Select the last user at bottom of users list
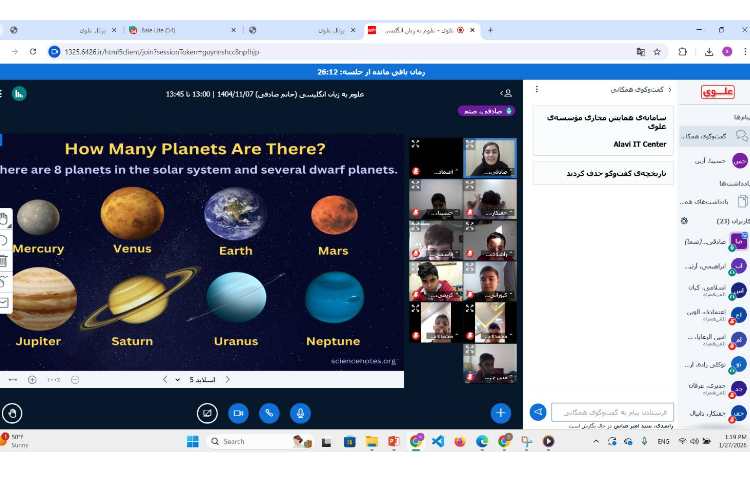This screenshot has width=750, height=480. (715, 413)
